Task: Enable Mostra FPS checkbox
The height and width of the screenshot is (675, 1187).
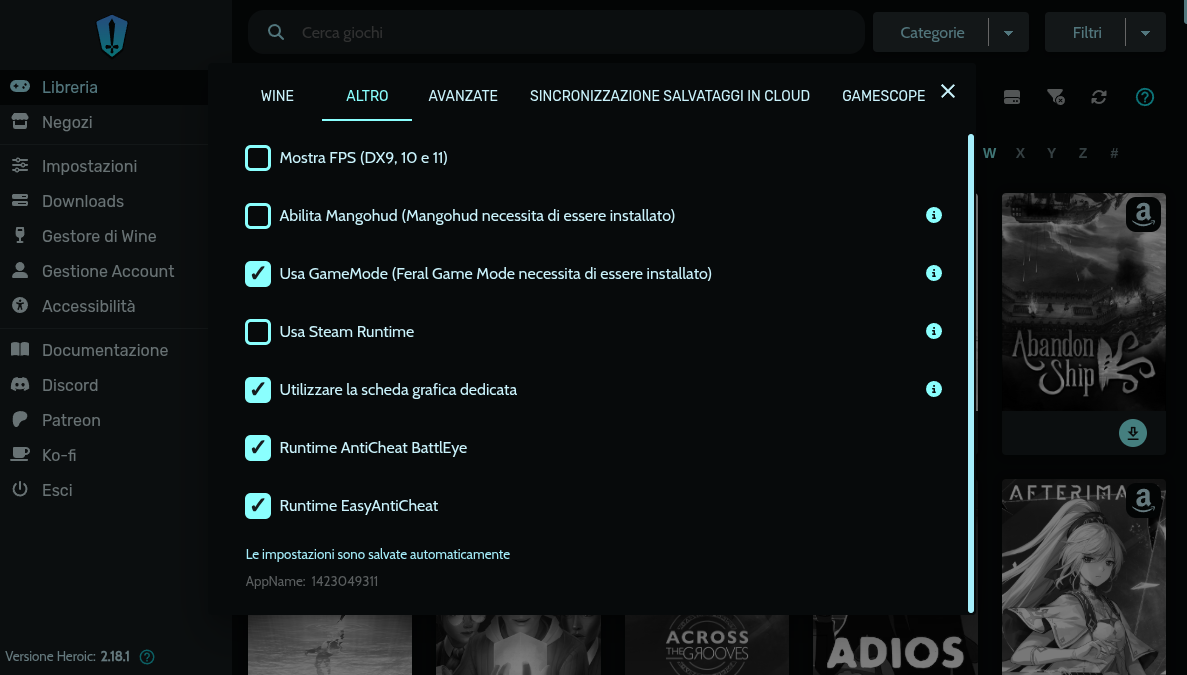Action: click(258, 157)
